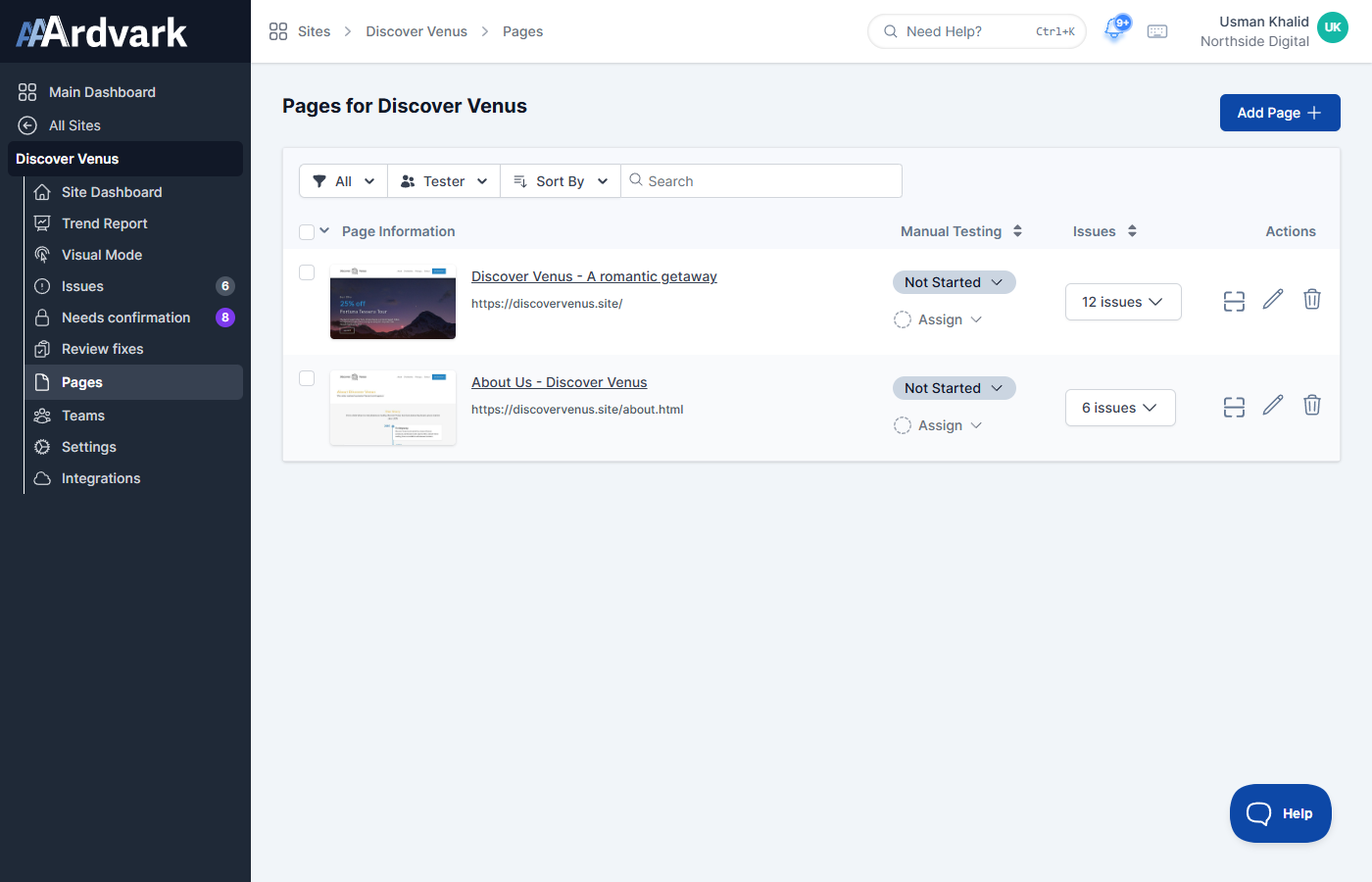Viewport: 1372px width, 882px height.
Task: Check the About Us row checkbox
Action: pyautogui.click(x=307, y=378)
